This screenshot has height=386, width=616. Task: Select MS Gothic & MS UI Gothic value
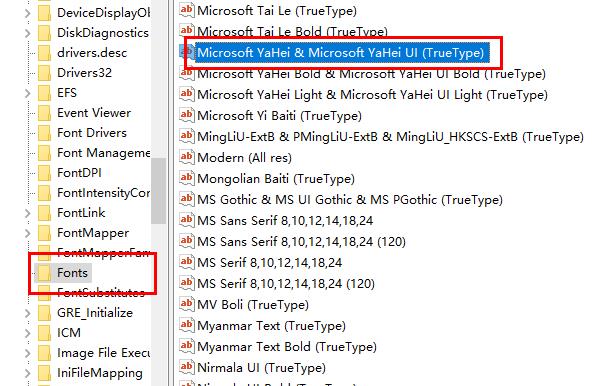[350, 199]
